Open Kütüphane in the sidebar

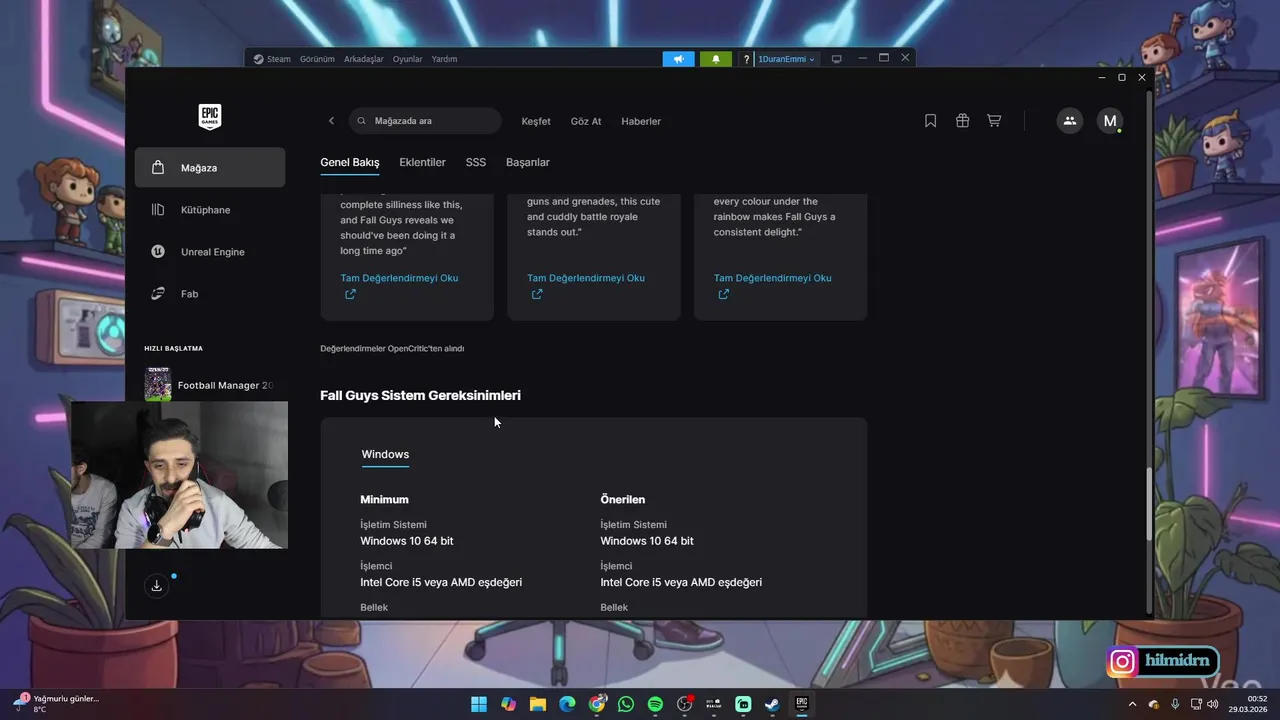[210, 210]
